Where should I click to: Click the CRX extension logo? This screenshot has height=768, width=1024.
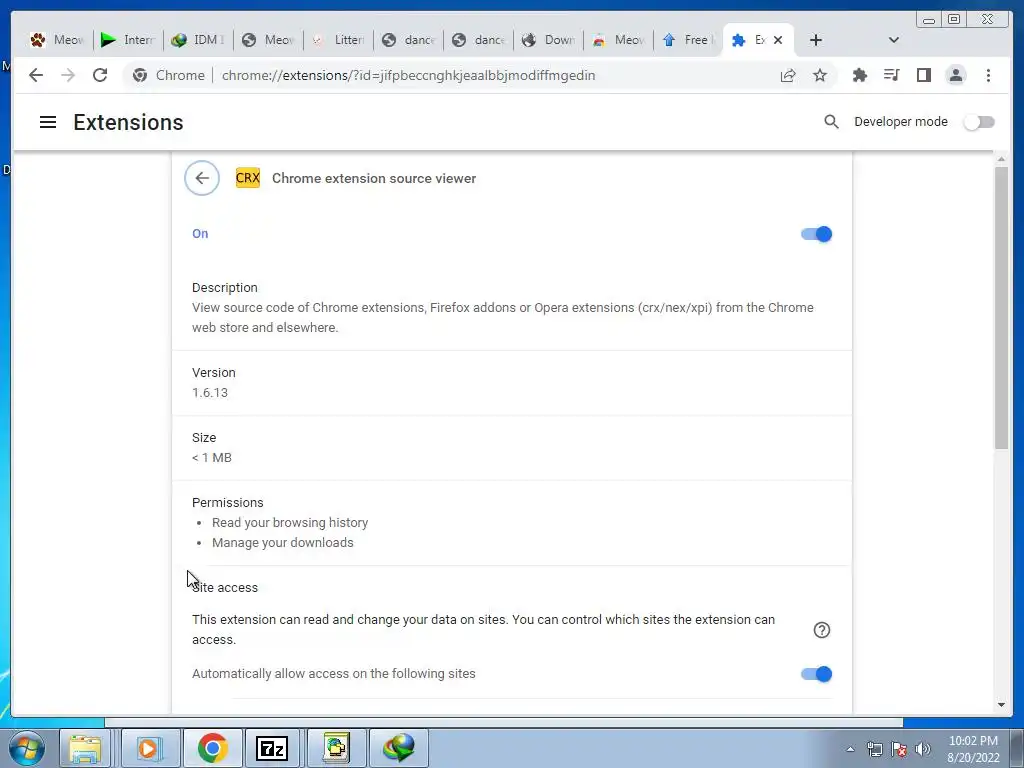click(248, 178)
